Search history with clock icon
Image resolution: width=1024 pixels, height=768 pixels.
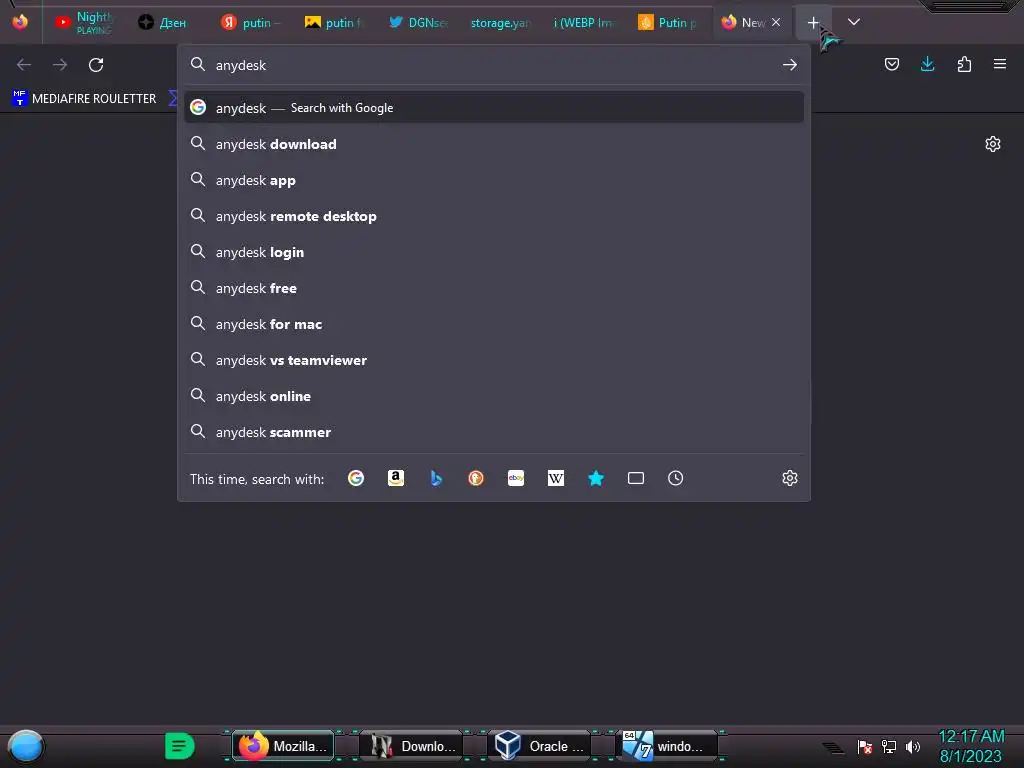tap(676, 479)
